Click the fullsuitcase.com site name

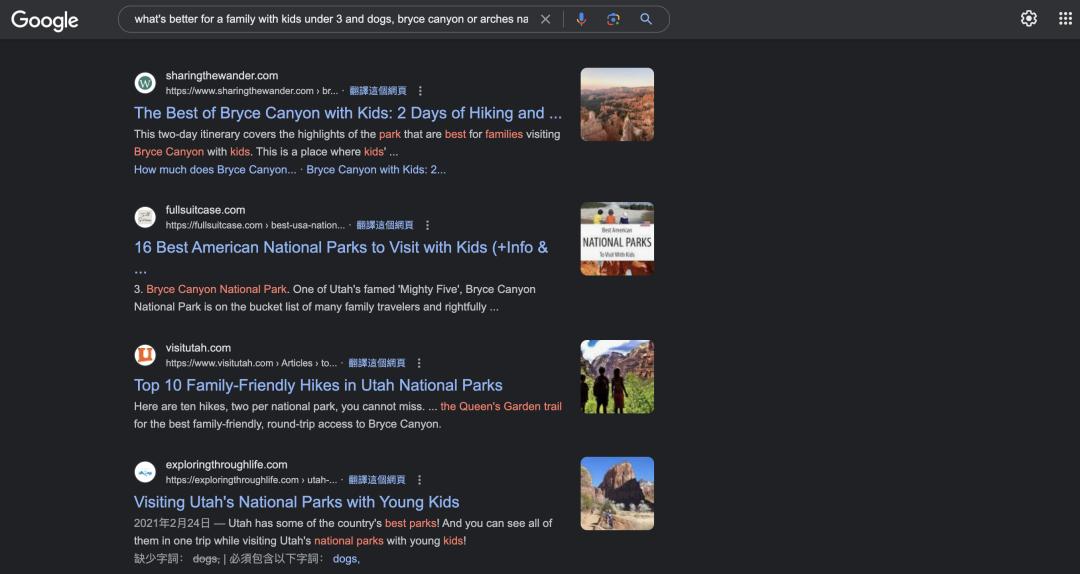(x=205, y=210)
